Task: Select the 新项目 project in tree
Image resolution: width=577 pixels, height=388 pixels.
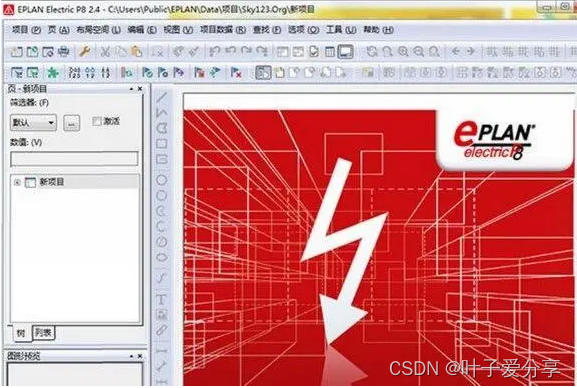Action: click(x=52, y=182)
